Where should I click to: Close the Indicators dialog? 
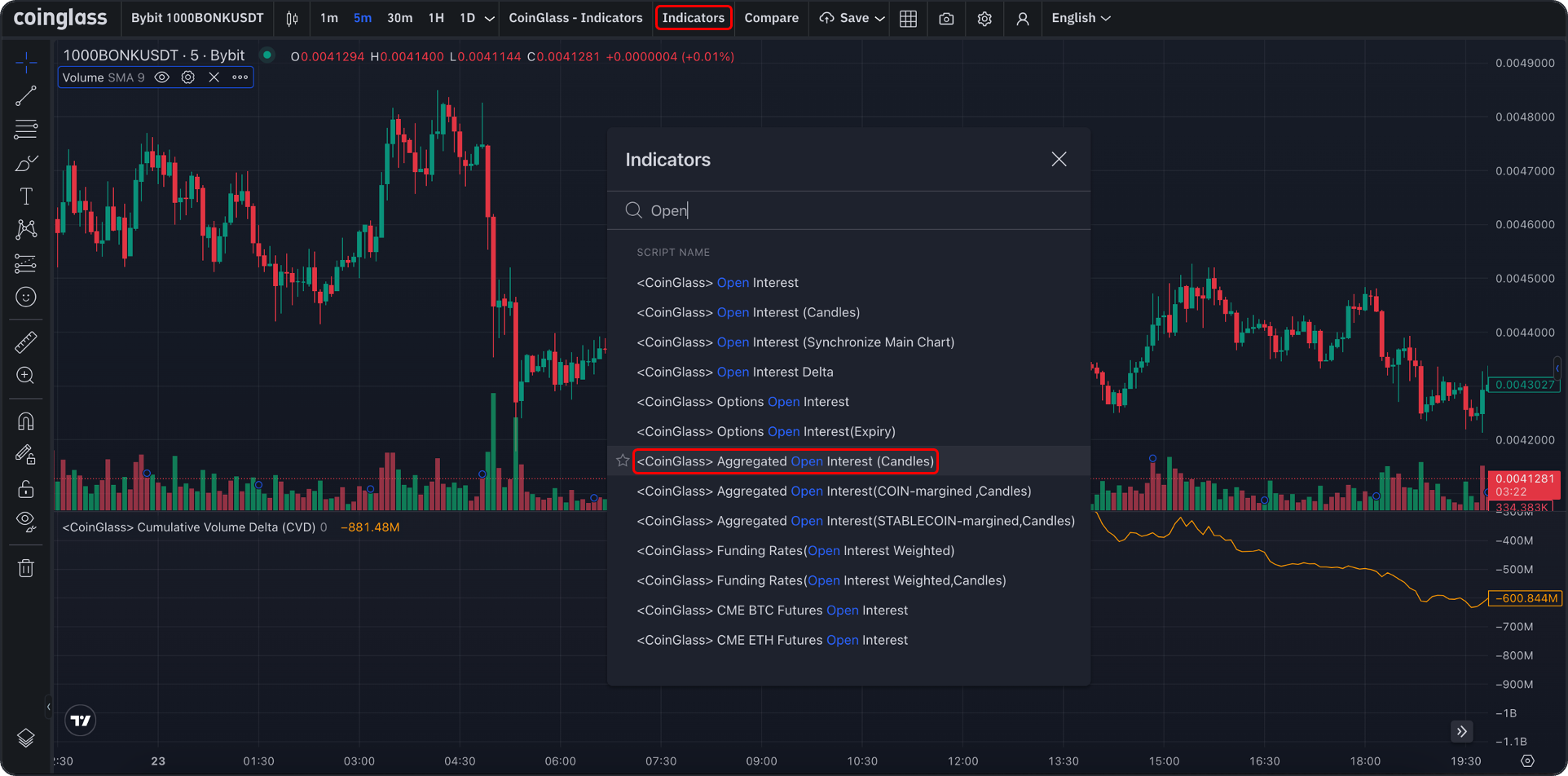click(x=1059, y=160)
